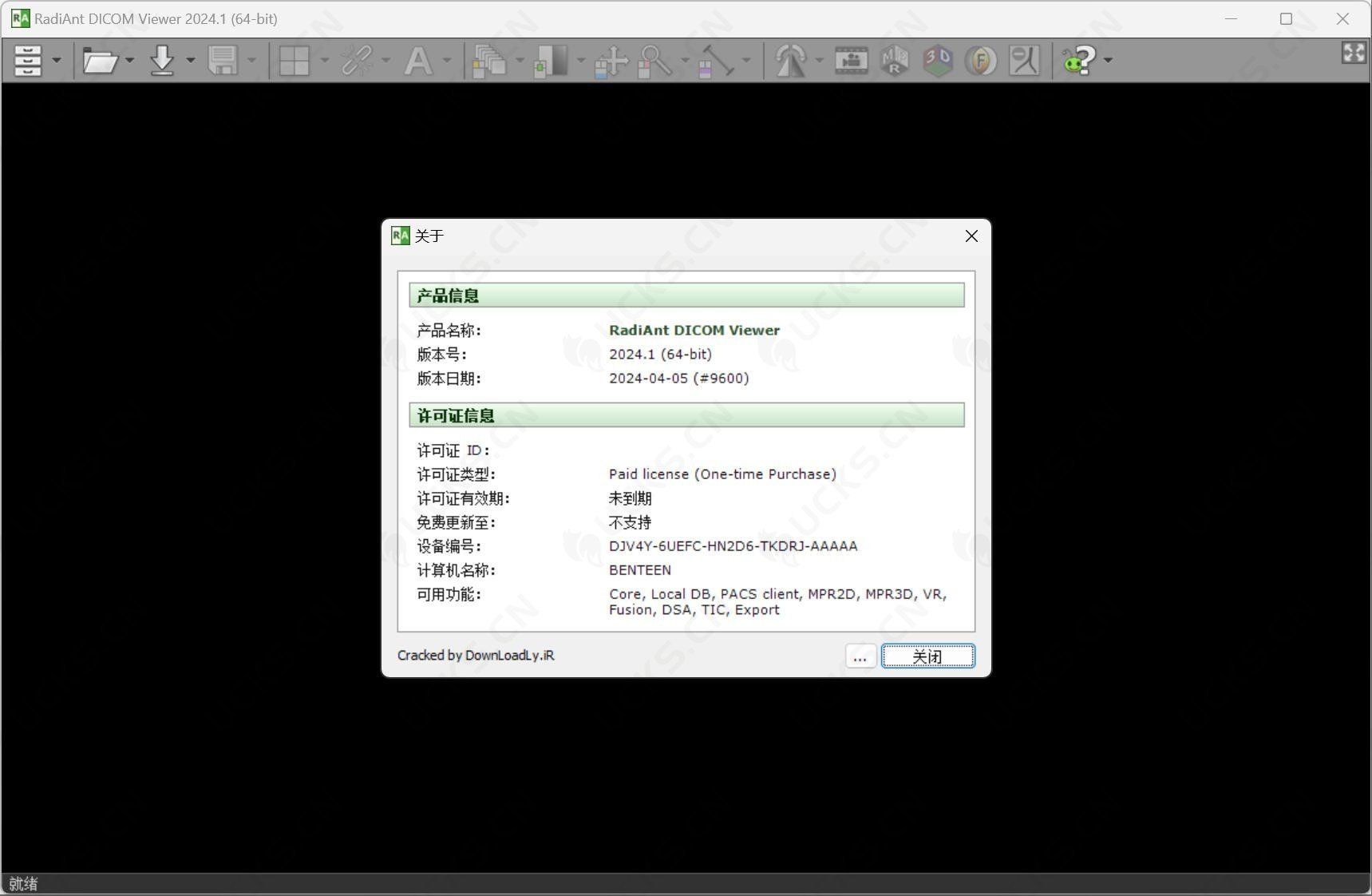Select the zoom magnifier tool
The width and height of the screenshot is (1372, 896).
click(x=655, y=61)
